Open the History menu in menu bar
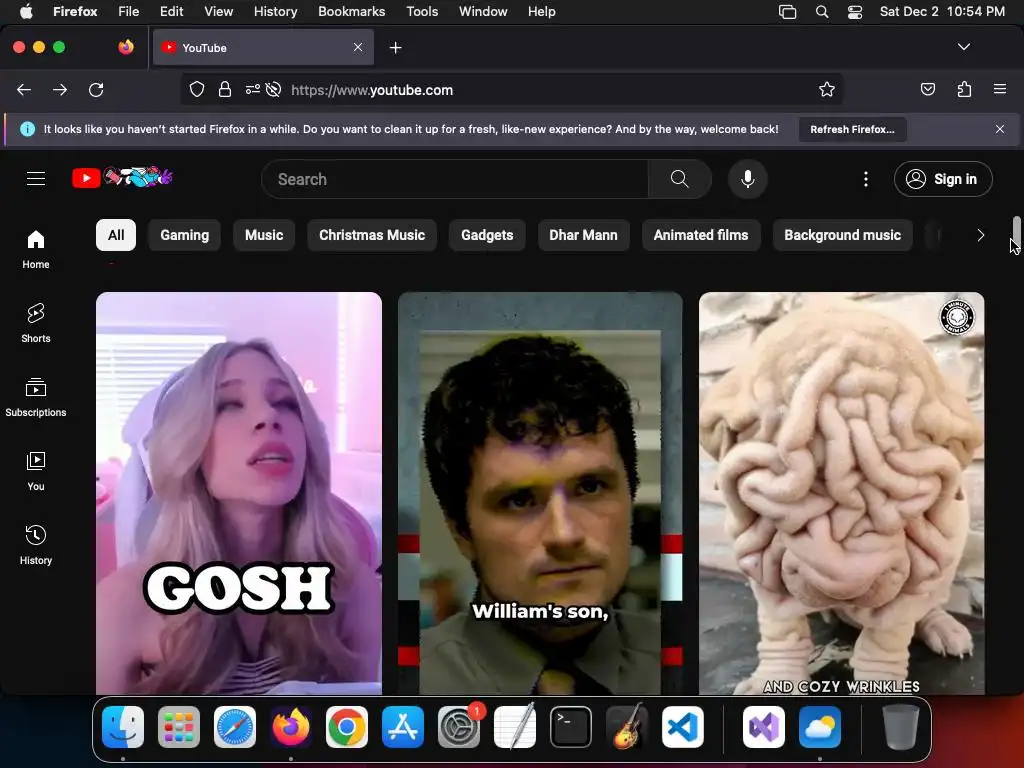Screen dimensions: 1024x768 275,11
